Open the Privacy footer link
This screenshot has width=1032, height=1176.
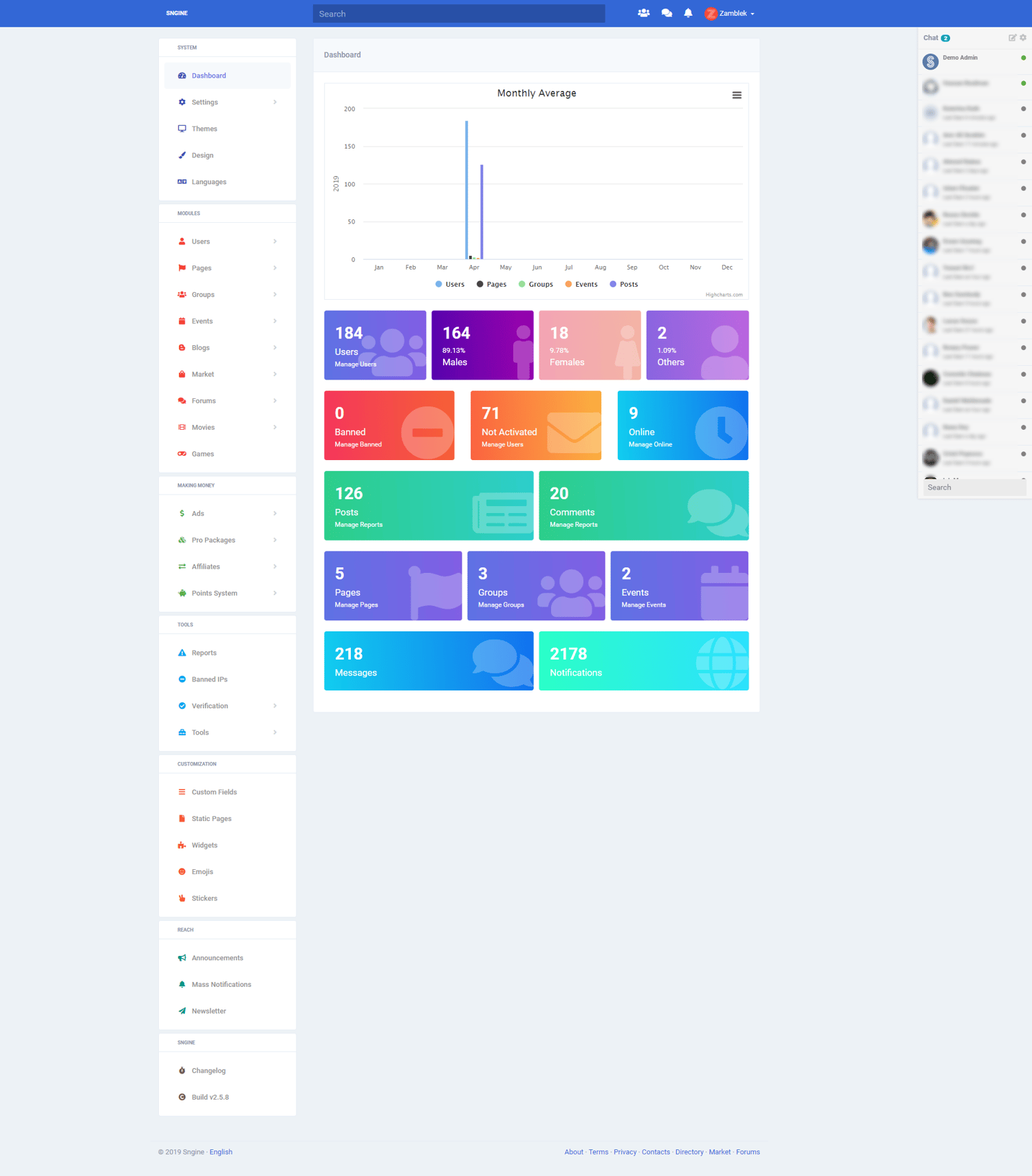click(625, 1152)
